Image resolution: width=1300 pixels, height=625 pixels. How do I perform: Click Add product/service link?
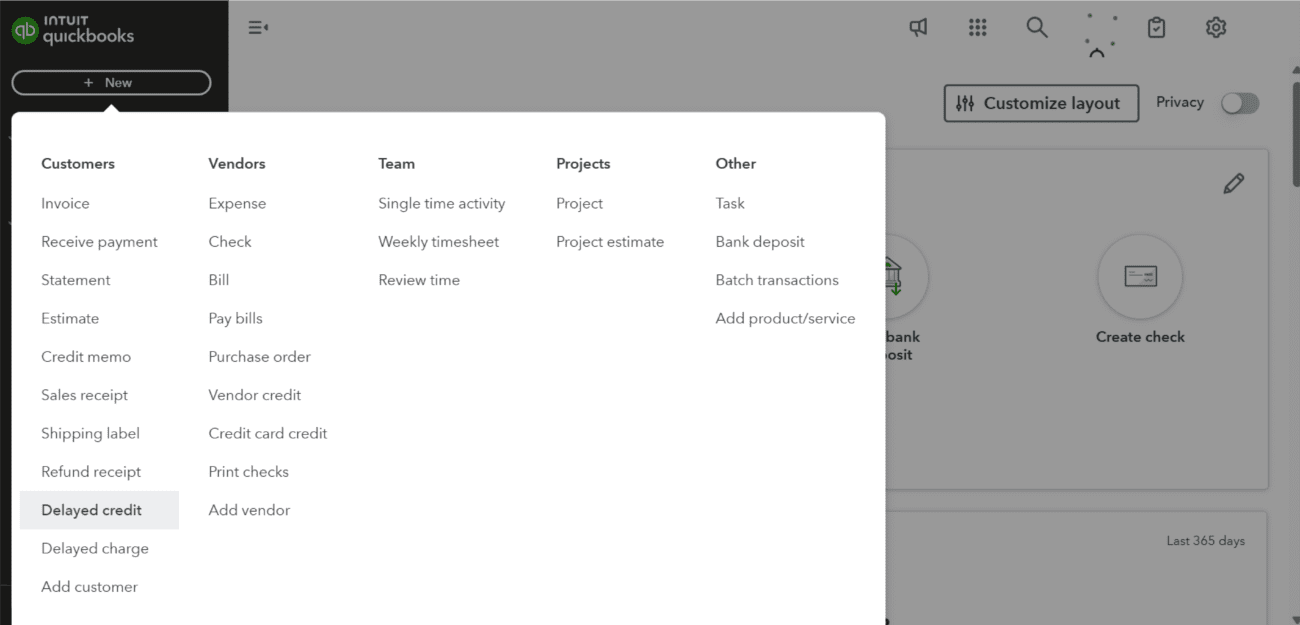(785, 318)
